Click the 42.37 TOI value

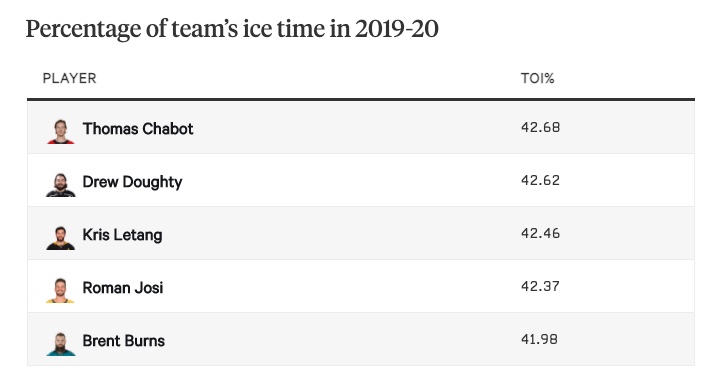[540, 286]
